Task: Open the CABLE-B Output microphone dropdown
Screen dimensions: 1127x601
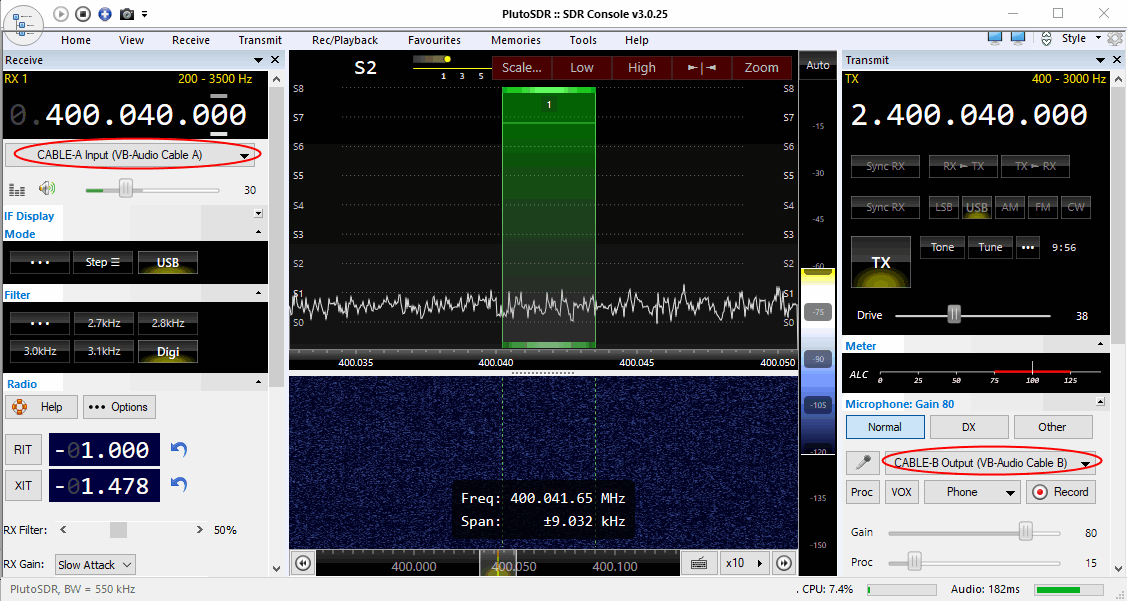Action: click(x=991, y=463)
